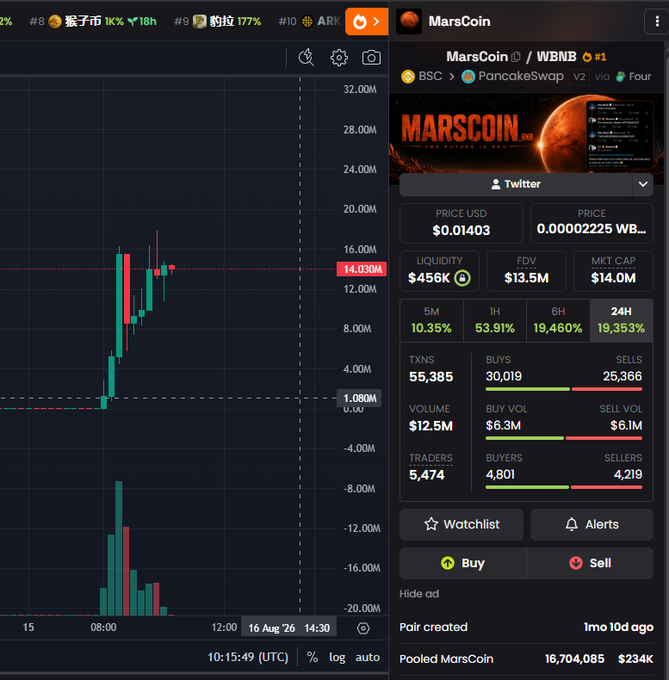
Task: Open #10 ARK trending token
Action: (310, 21)
